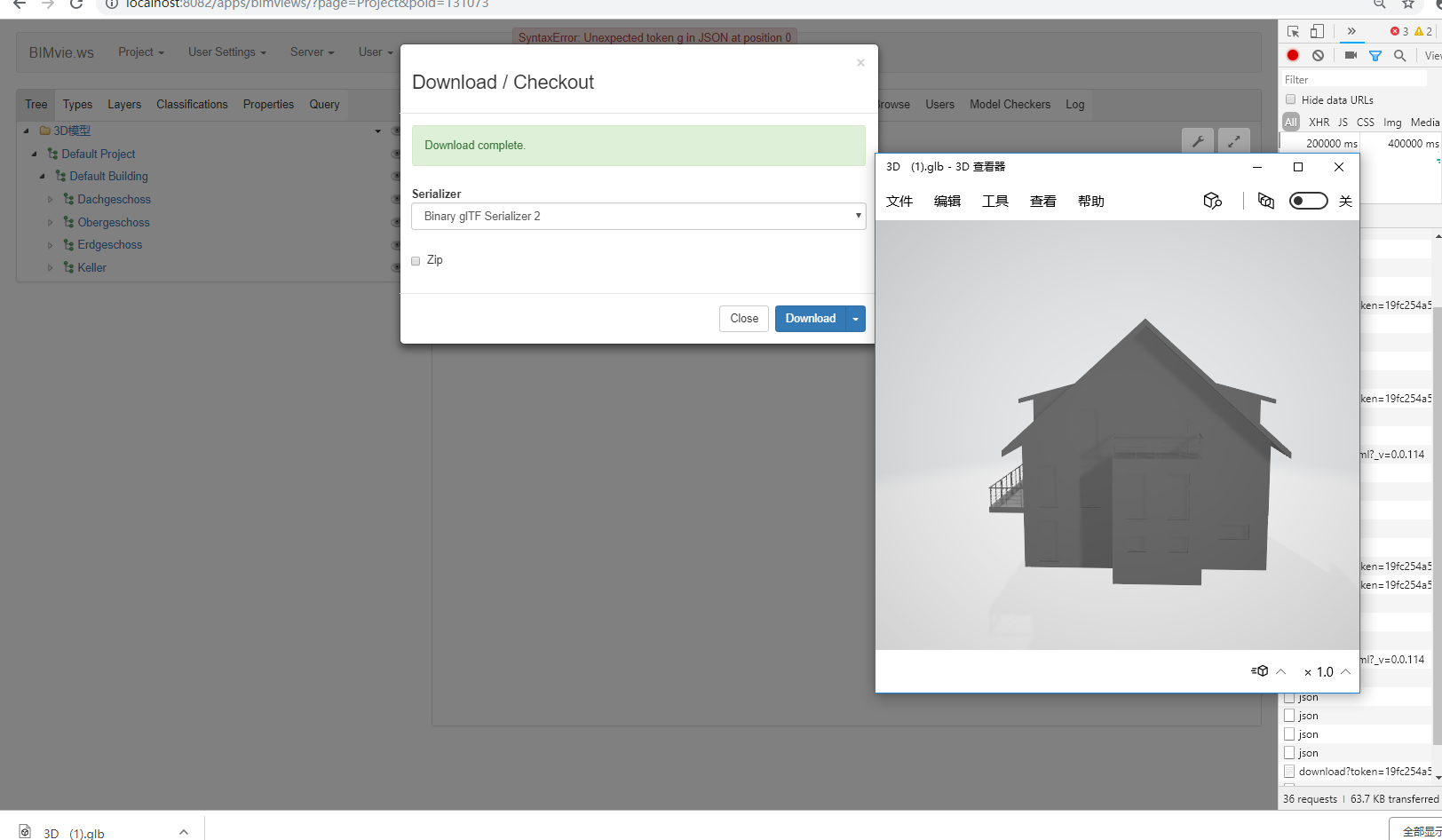Expand the 1.0 speed chevron in 3D viewer
Image resolution: width=1442 pixels, height=840 pixels.
[x=1345, y=671]
